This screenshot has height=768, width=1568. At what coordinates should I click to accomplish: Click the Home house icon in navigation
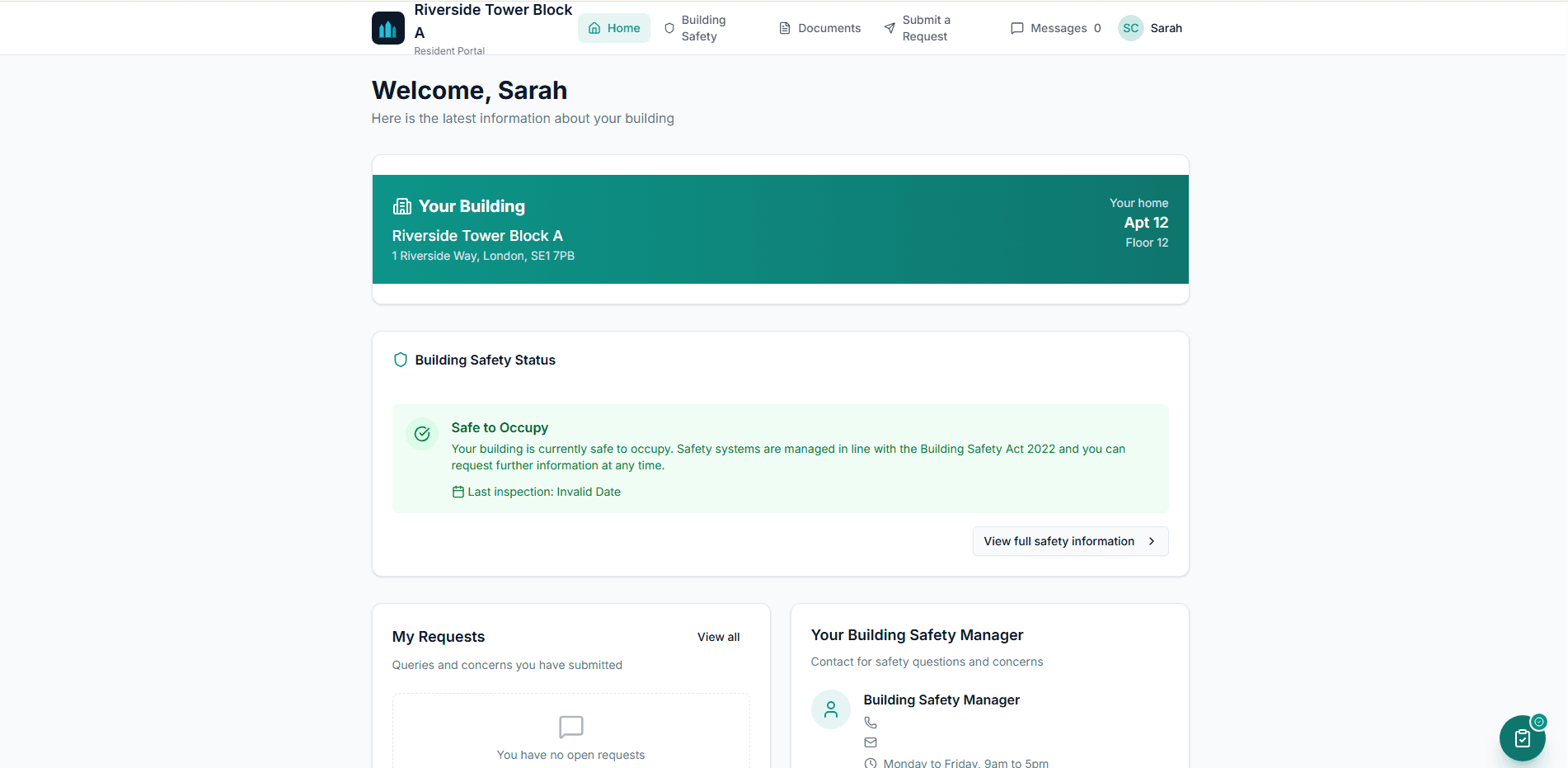pos(594,28)
